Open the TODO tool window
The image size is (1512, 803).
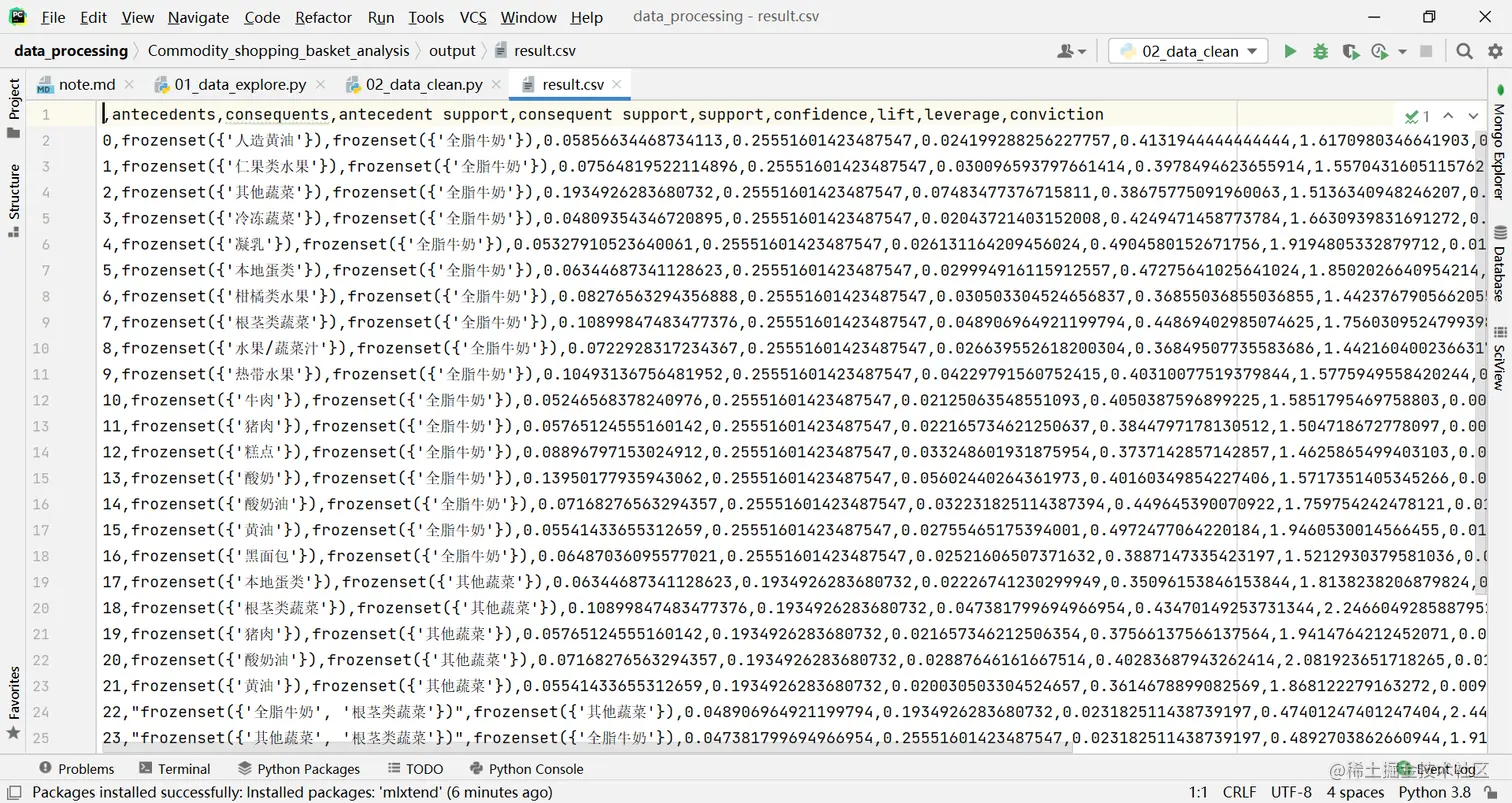pos(414,769)
